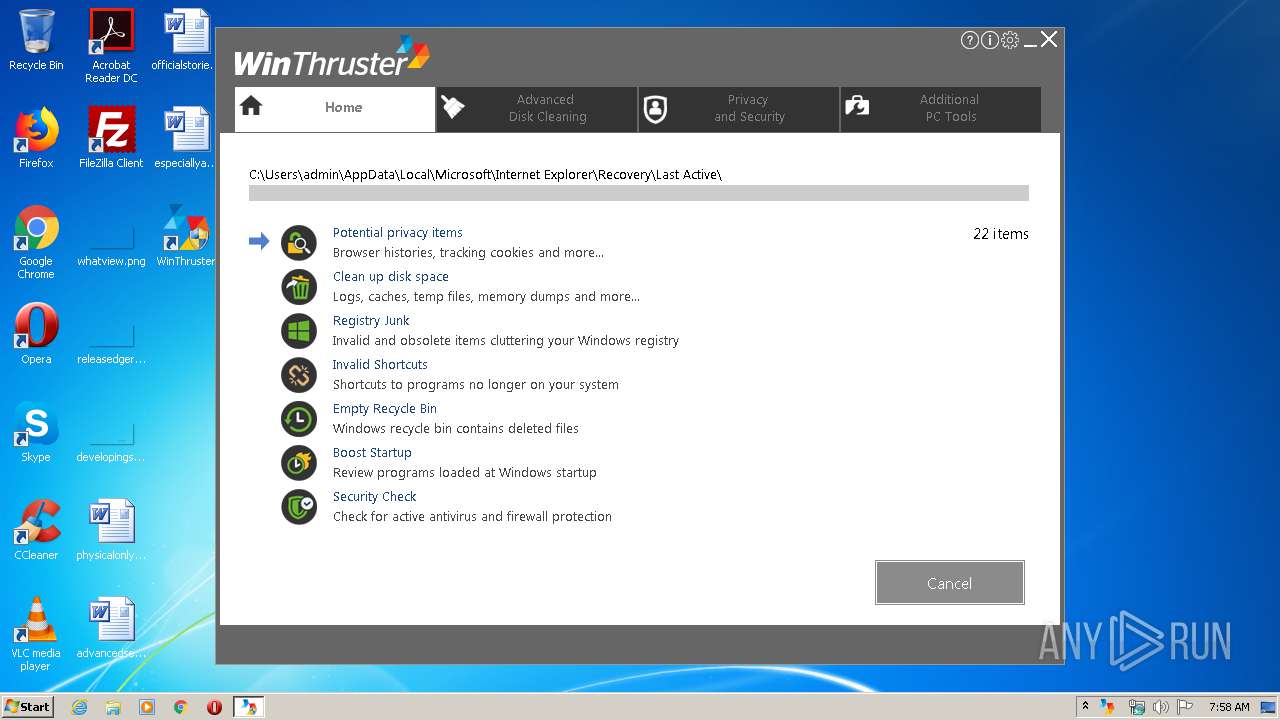
Task: Click the Privacy and Security shield icon
Action: pos(655,108)
